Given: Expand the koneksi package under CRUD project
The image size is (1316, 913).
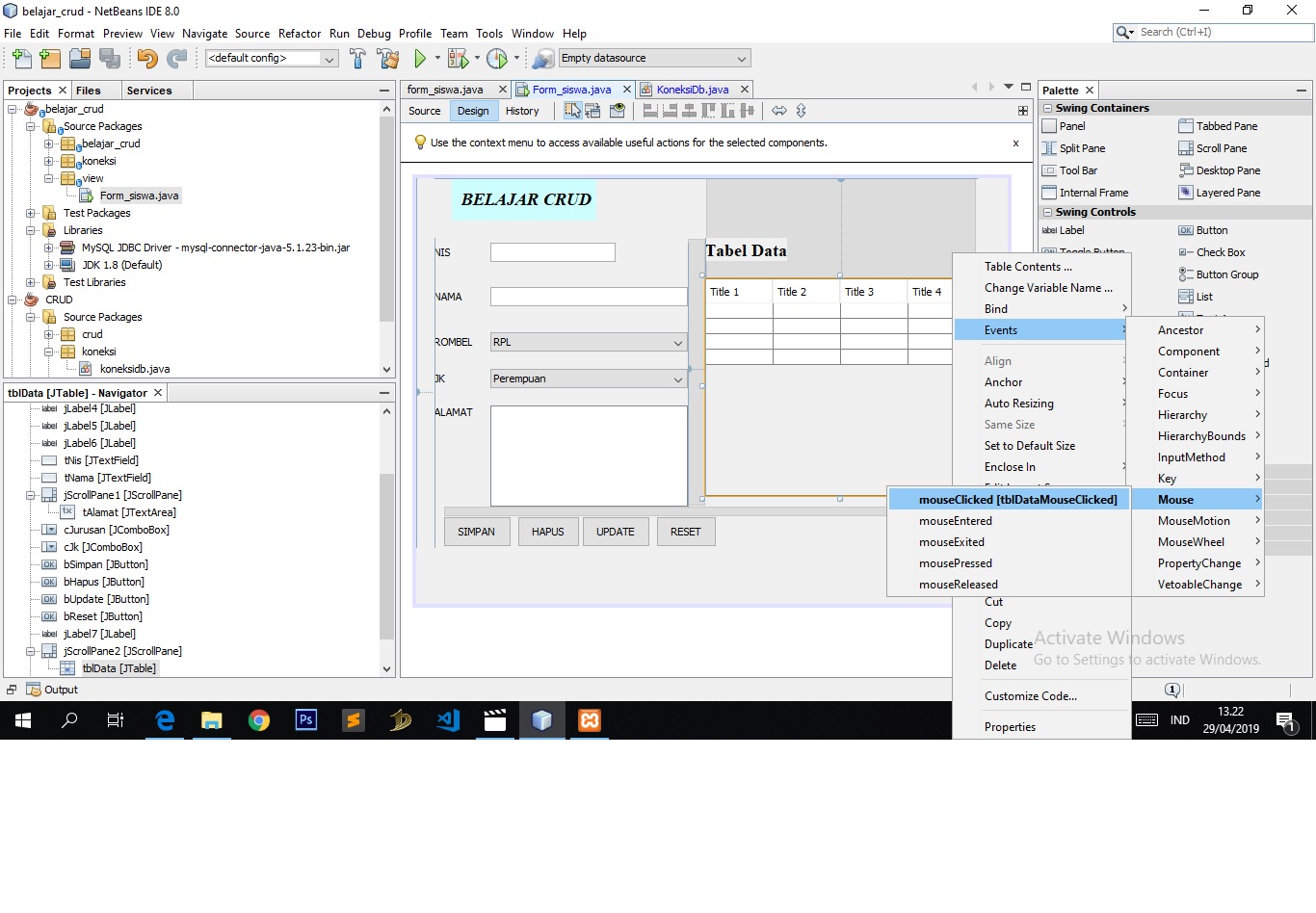Looking at the screenshot, I should 47,352.
